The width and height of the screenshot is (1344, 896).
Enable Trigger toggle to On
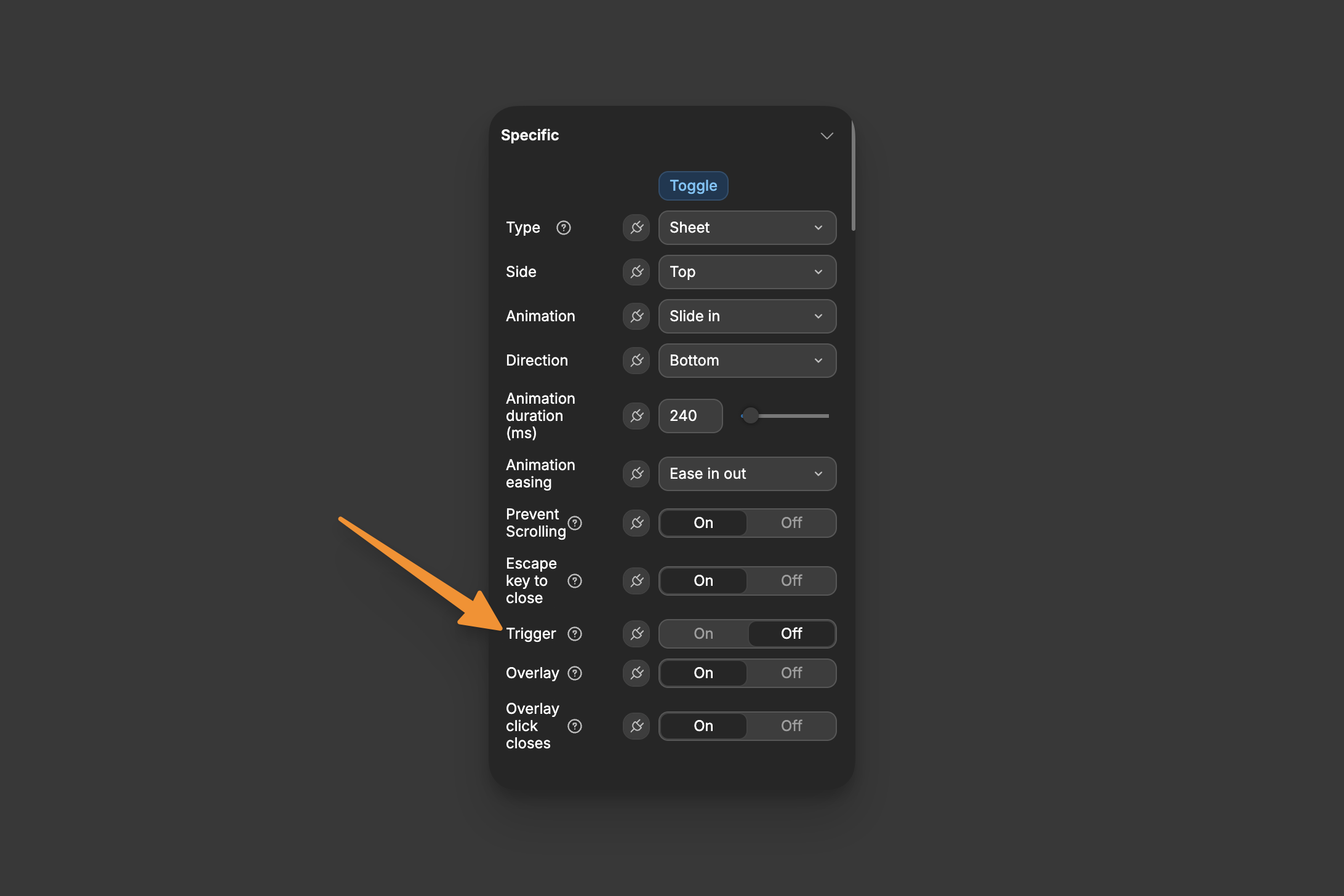click(703, 633)
